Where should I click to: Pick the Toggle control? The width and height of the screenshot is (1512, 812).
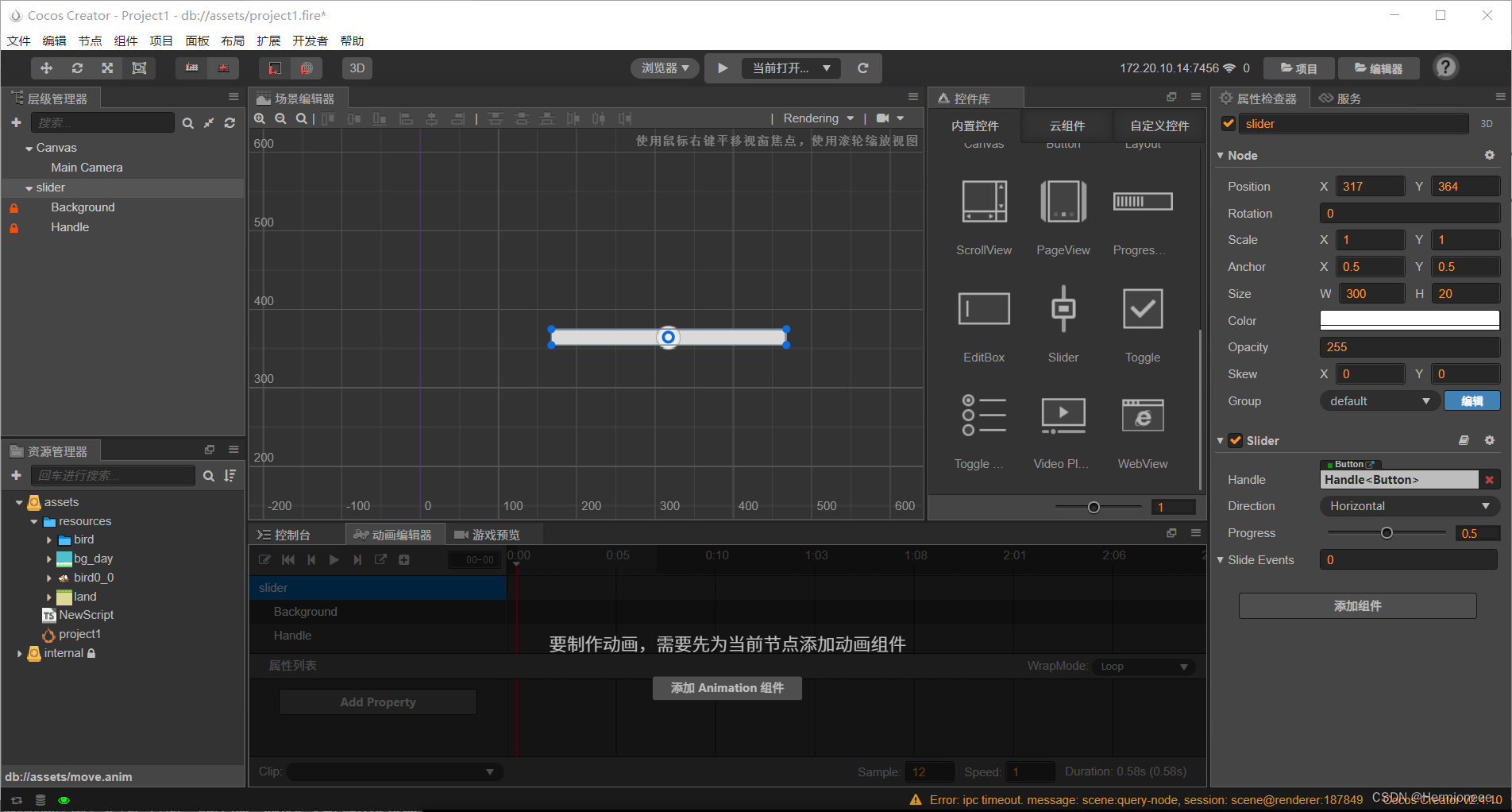coord(1143,325)
